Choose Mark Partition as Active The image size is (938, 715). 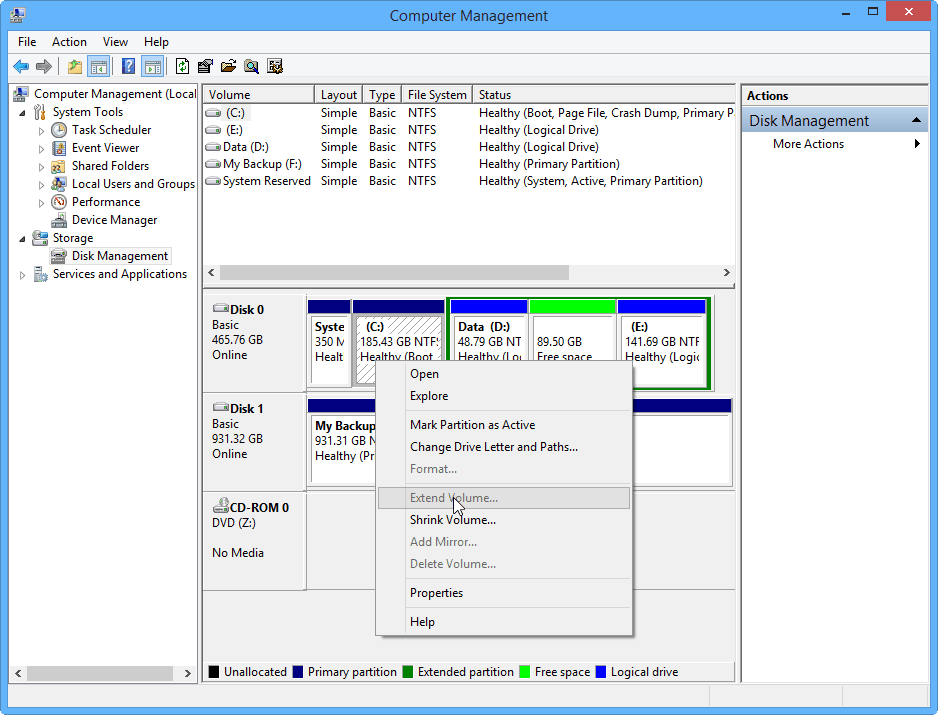504,425
